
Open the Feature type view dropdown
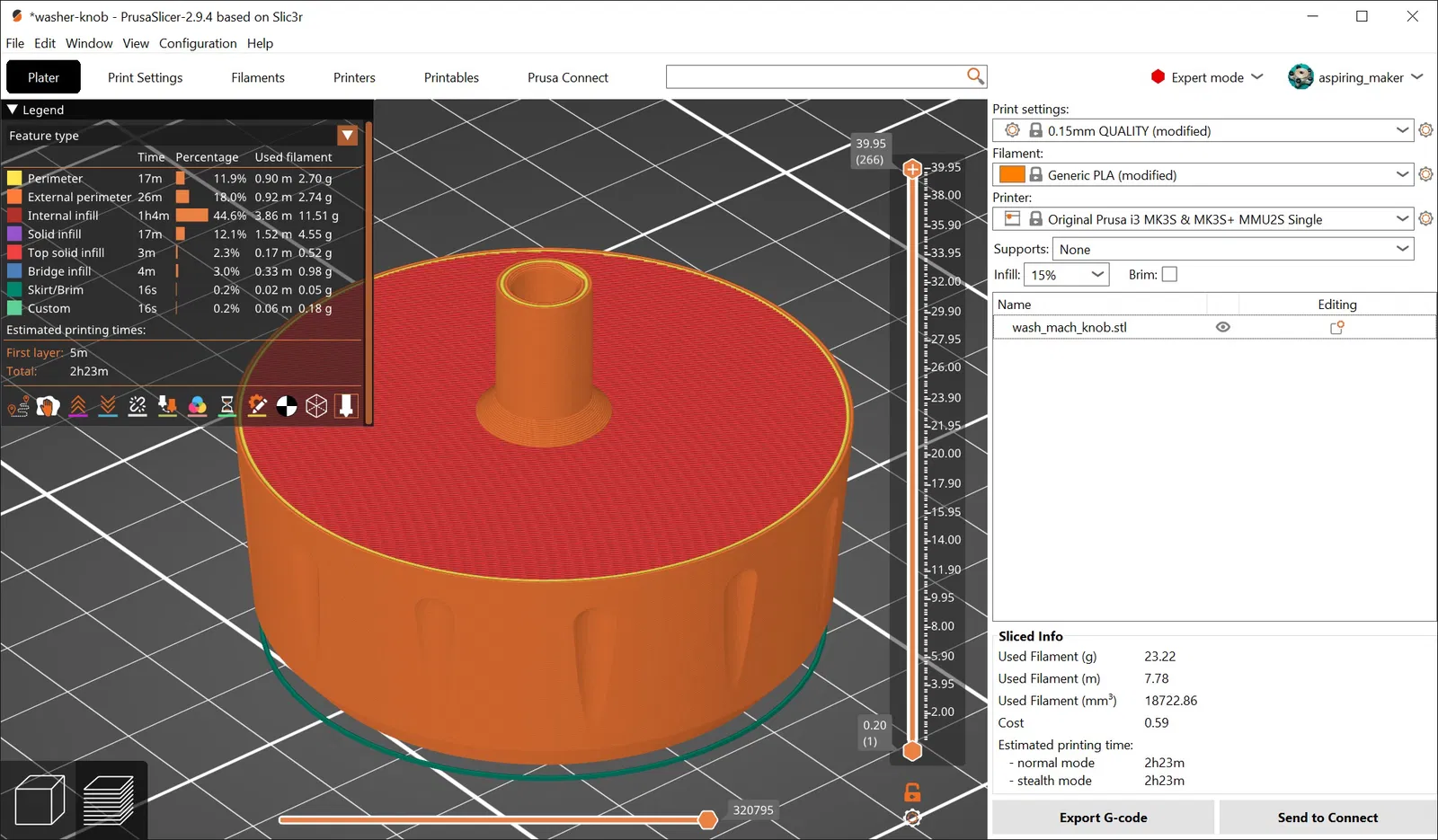coord(347,136)
